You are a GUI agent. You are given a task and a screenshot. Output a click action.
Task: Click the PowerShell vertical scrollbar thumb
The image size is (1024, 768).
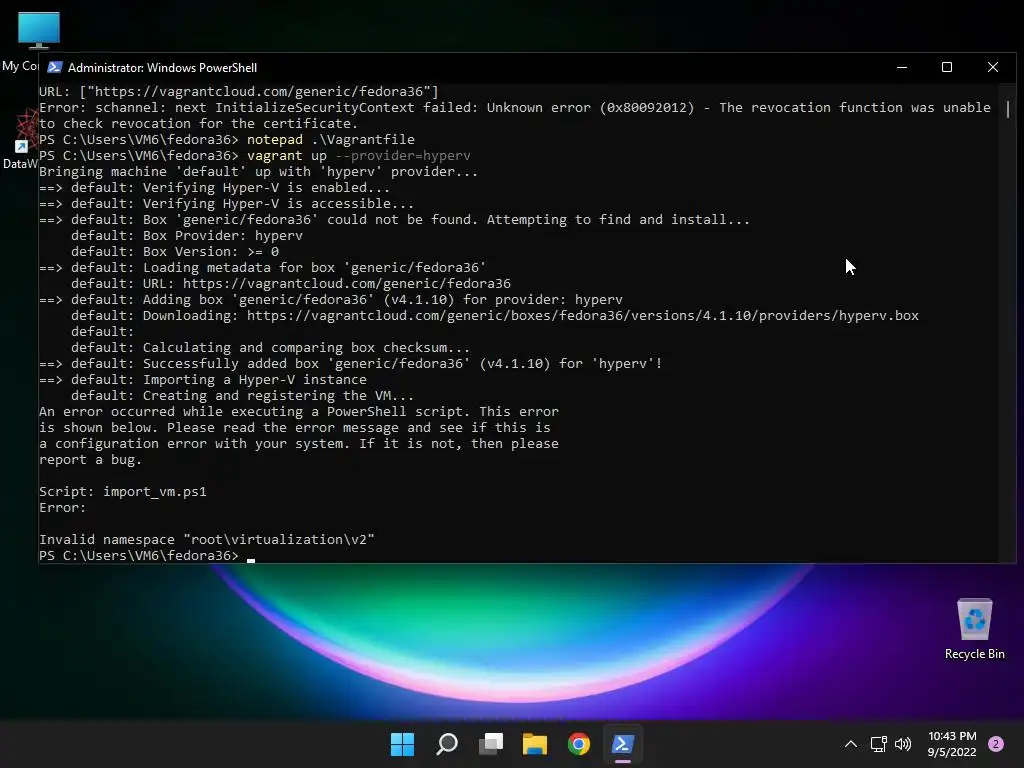[1008, 108]
